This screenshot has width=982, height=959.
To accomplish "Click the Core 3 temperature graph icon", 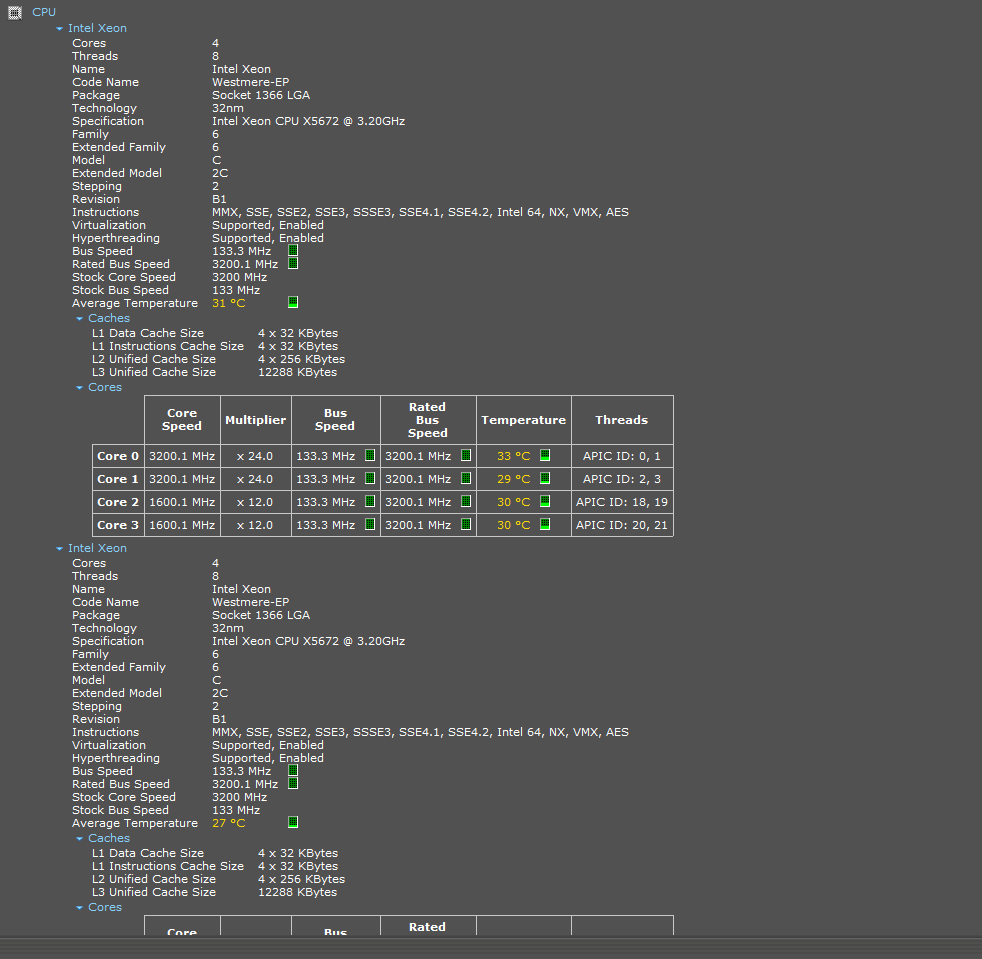I will pos(545,524).
